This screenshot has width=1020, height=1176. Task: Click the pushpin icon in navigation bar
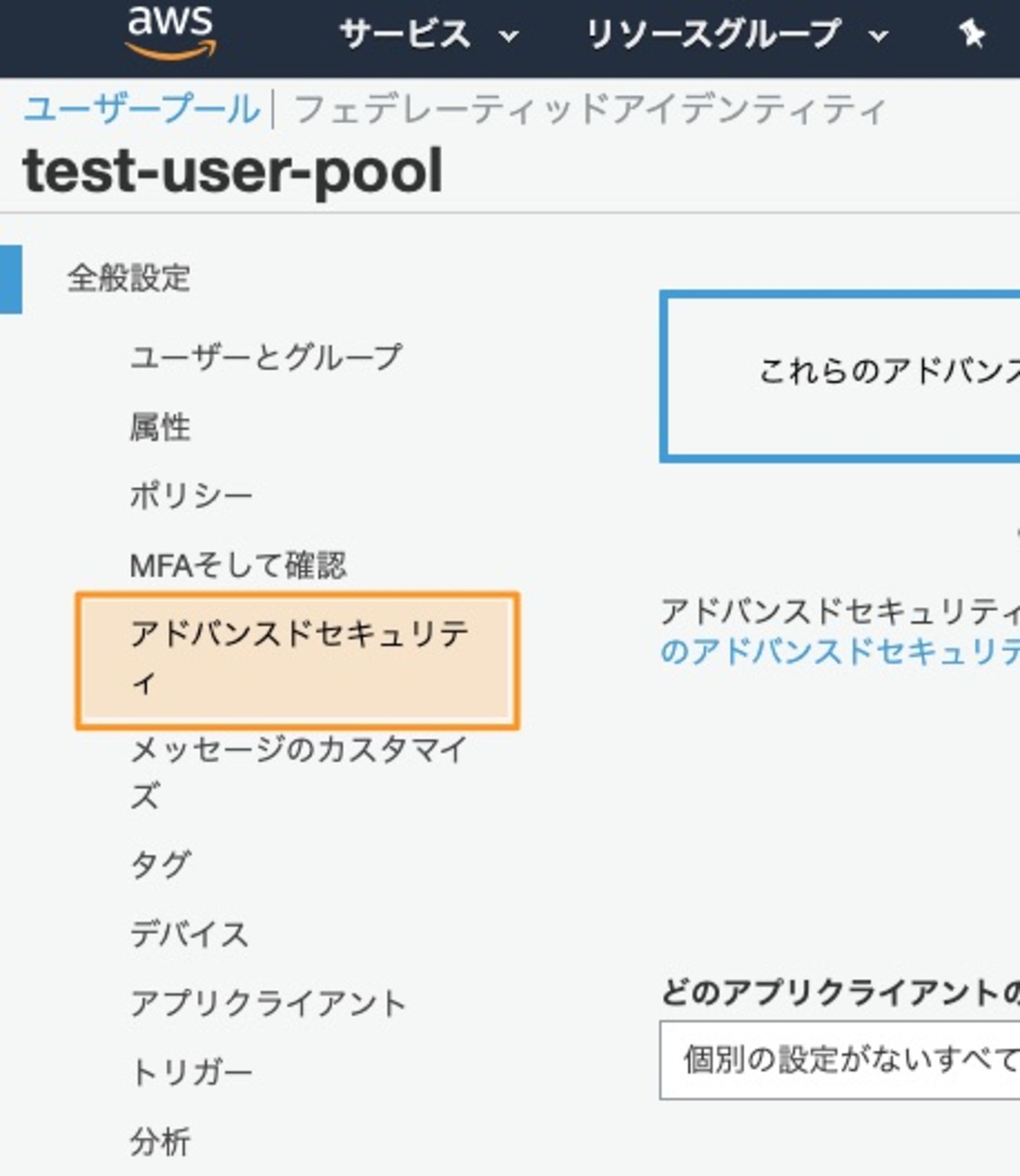[973, 35]
